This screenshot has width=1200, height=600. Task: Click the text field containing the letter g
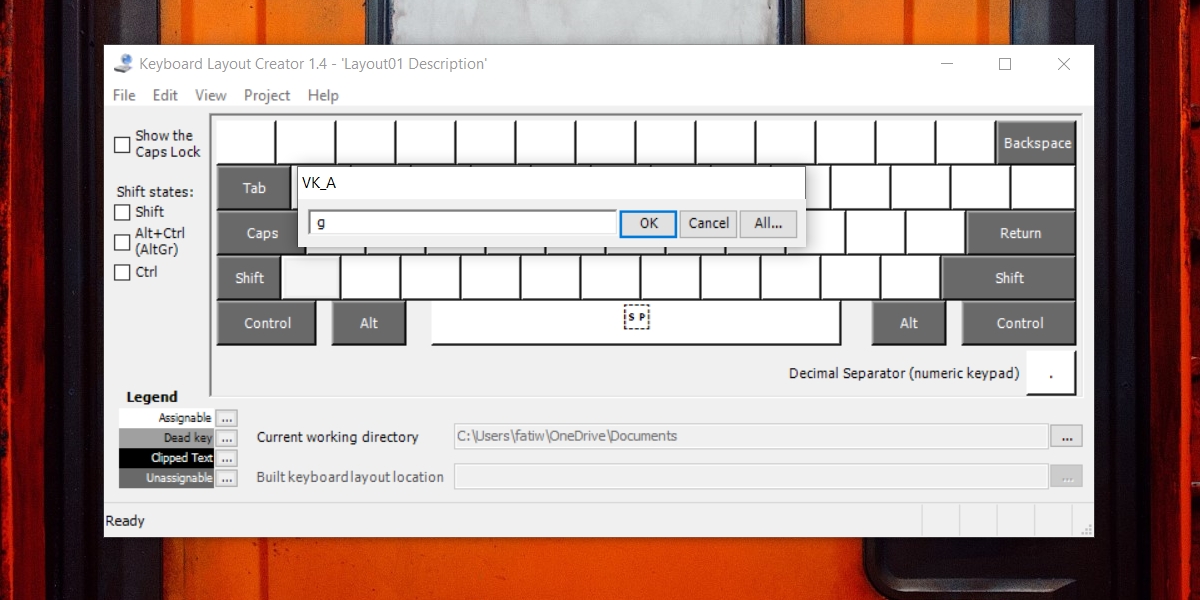point(462,222)
